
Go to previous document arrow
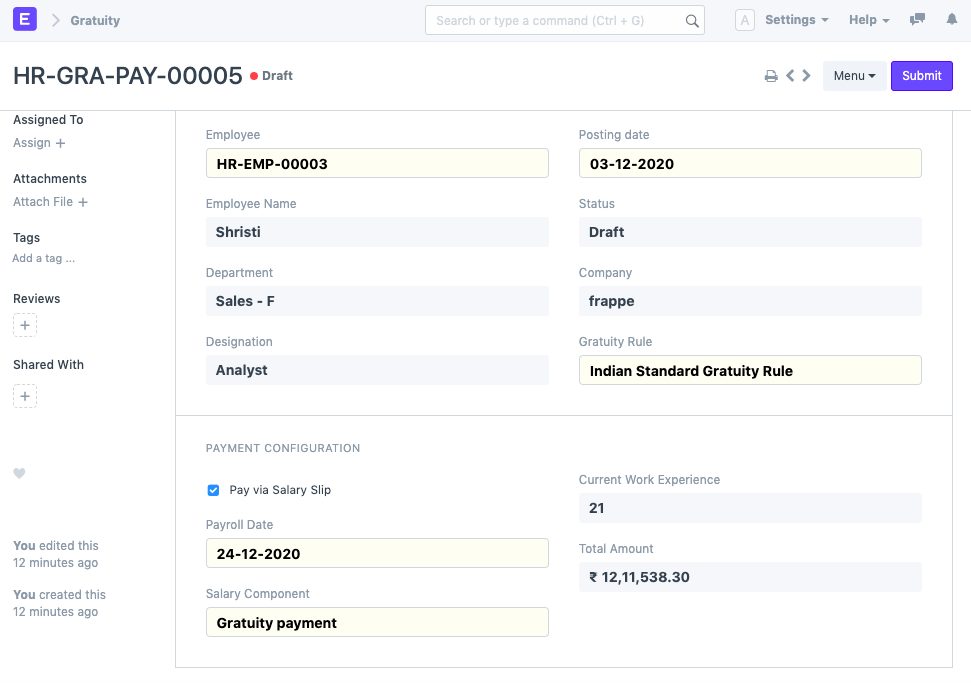point(790,76)
